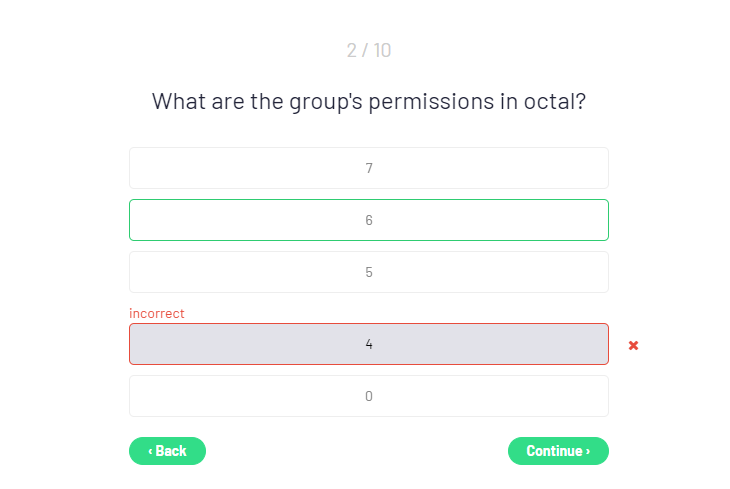Image resolution: width=730 pixels, height=489 pixels.
Task: Click the left chevron on Back button
Action: [x=150, y=451]
